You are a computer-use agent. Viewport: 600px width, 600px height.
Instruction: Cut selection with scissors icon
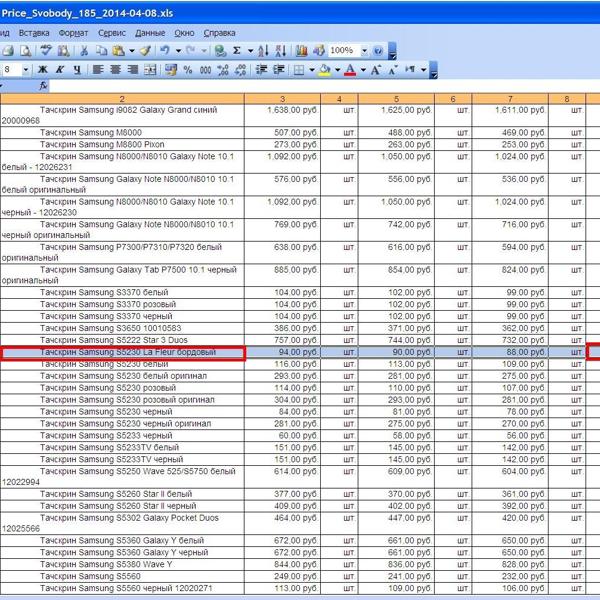click(84, 51)
